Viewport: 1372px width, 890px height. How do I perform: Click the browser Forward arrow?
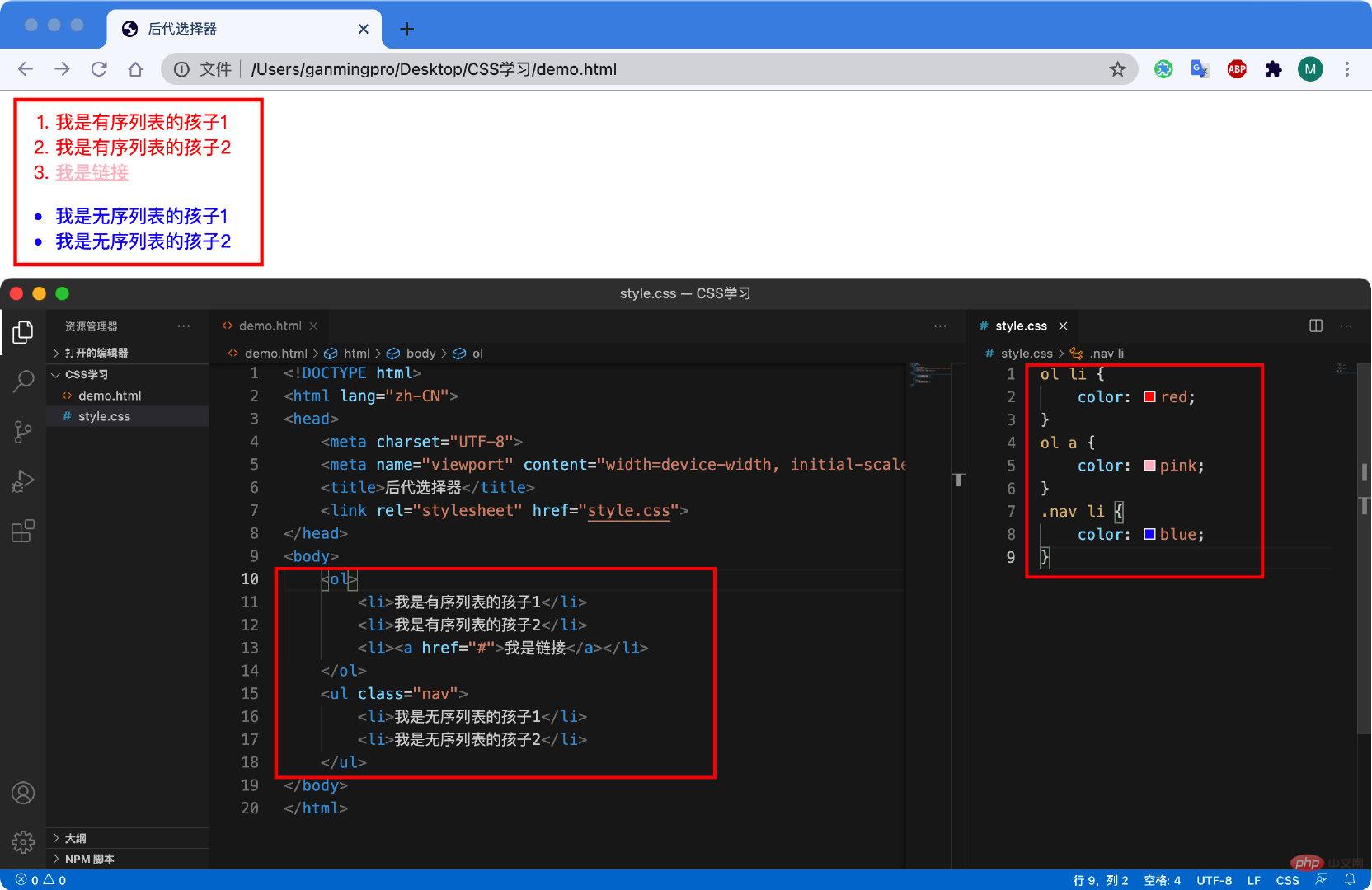[x=62, y=69]
